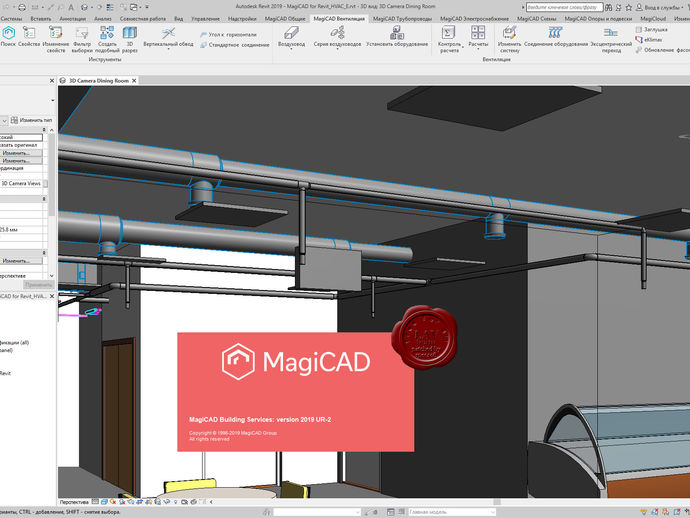
Task: Open the Системы ribbon tab
Action: [11, 19]
